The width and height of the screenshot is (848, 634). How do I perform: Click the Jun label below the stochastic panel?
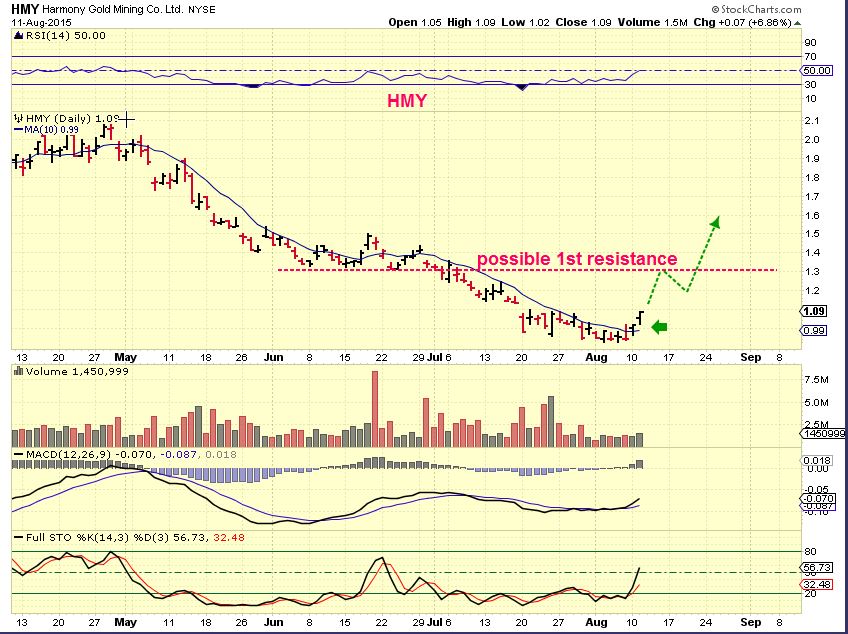pos(274,622)
